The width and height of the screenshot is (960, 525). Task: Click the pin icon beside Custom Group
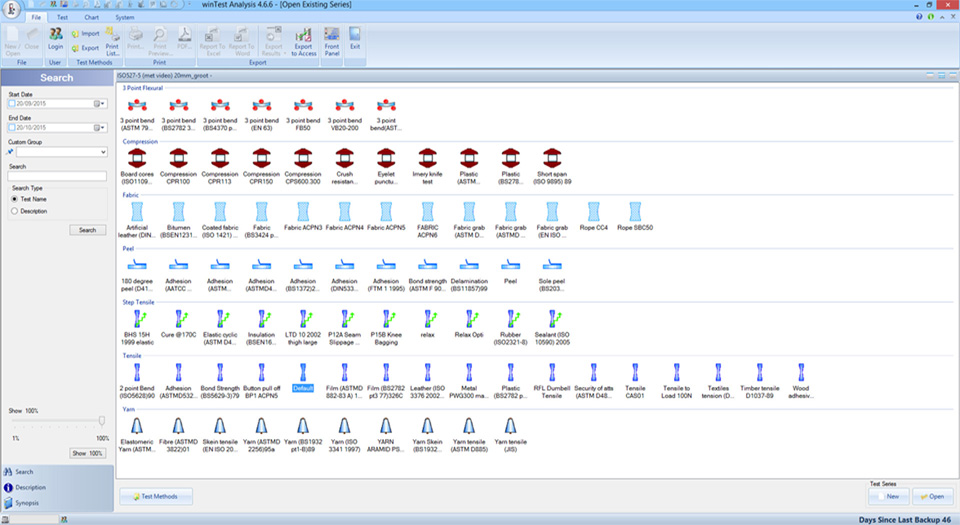[10, 152]
